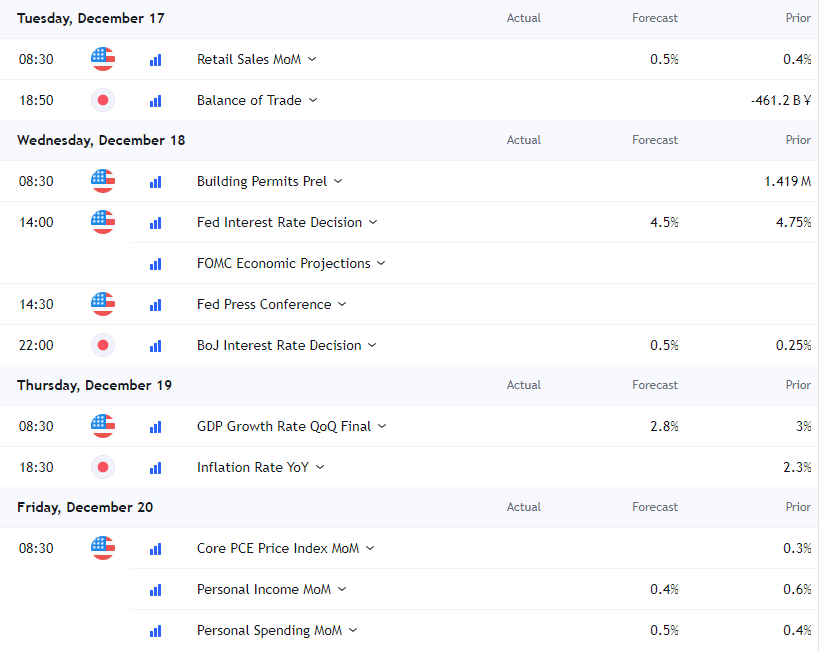Expand the Retail Sales MoM chevron
The width and height of the screenshot is (819, 651).
pyautogui.click(x=312, y=59)
